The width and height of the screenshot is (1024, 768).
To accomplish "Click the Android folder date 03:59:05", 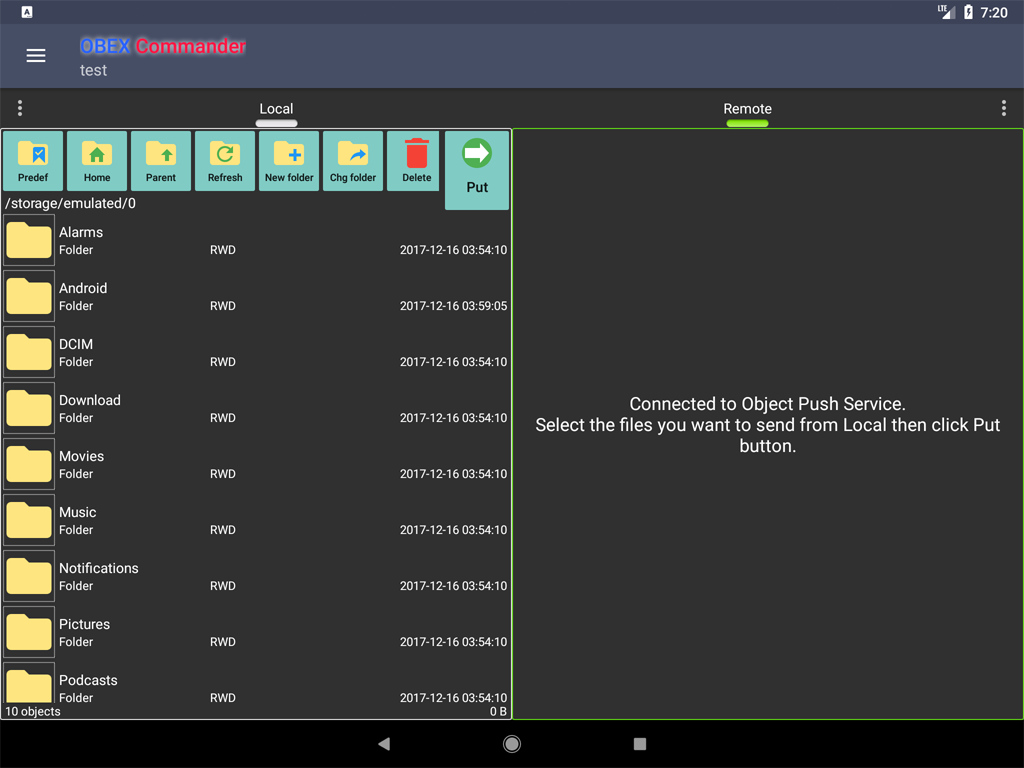I will click(x=453, y=306).
